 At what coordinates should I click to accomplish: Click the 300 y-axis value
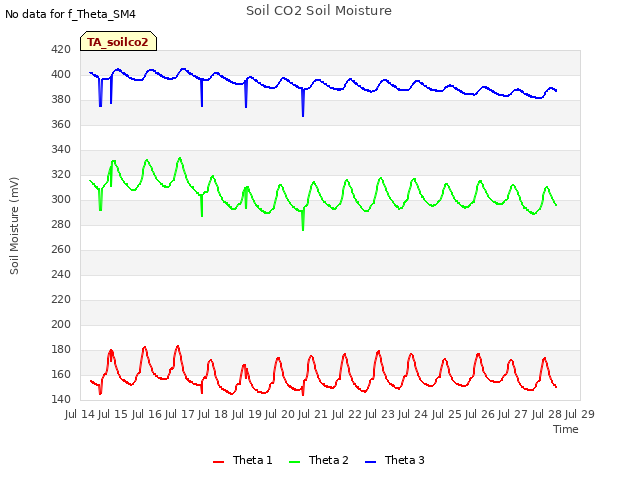coord(61,200)
